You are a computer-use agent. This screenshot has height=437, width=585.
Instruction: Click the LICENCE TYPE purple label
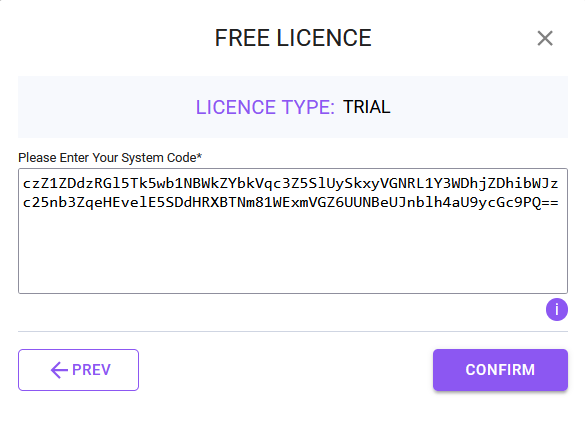click(x=265, y=107)
